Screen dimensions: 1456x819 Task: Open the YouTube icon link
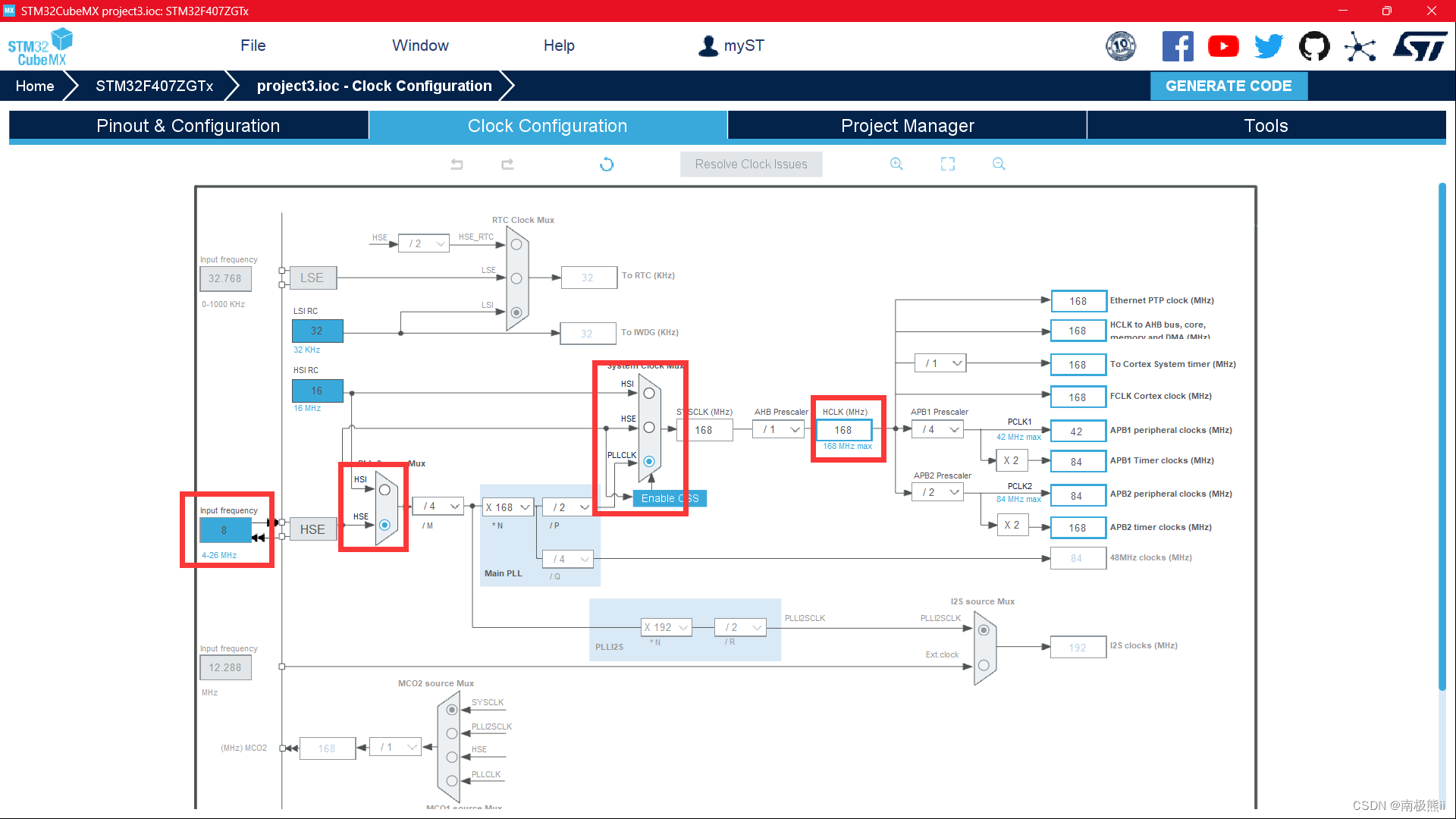[1223, 47]
